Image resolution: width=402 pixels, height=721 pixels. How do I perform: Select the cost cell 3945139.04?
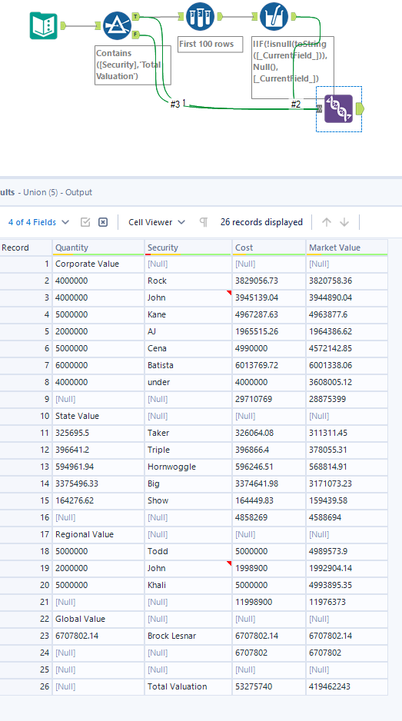click(269, 298)
